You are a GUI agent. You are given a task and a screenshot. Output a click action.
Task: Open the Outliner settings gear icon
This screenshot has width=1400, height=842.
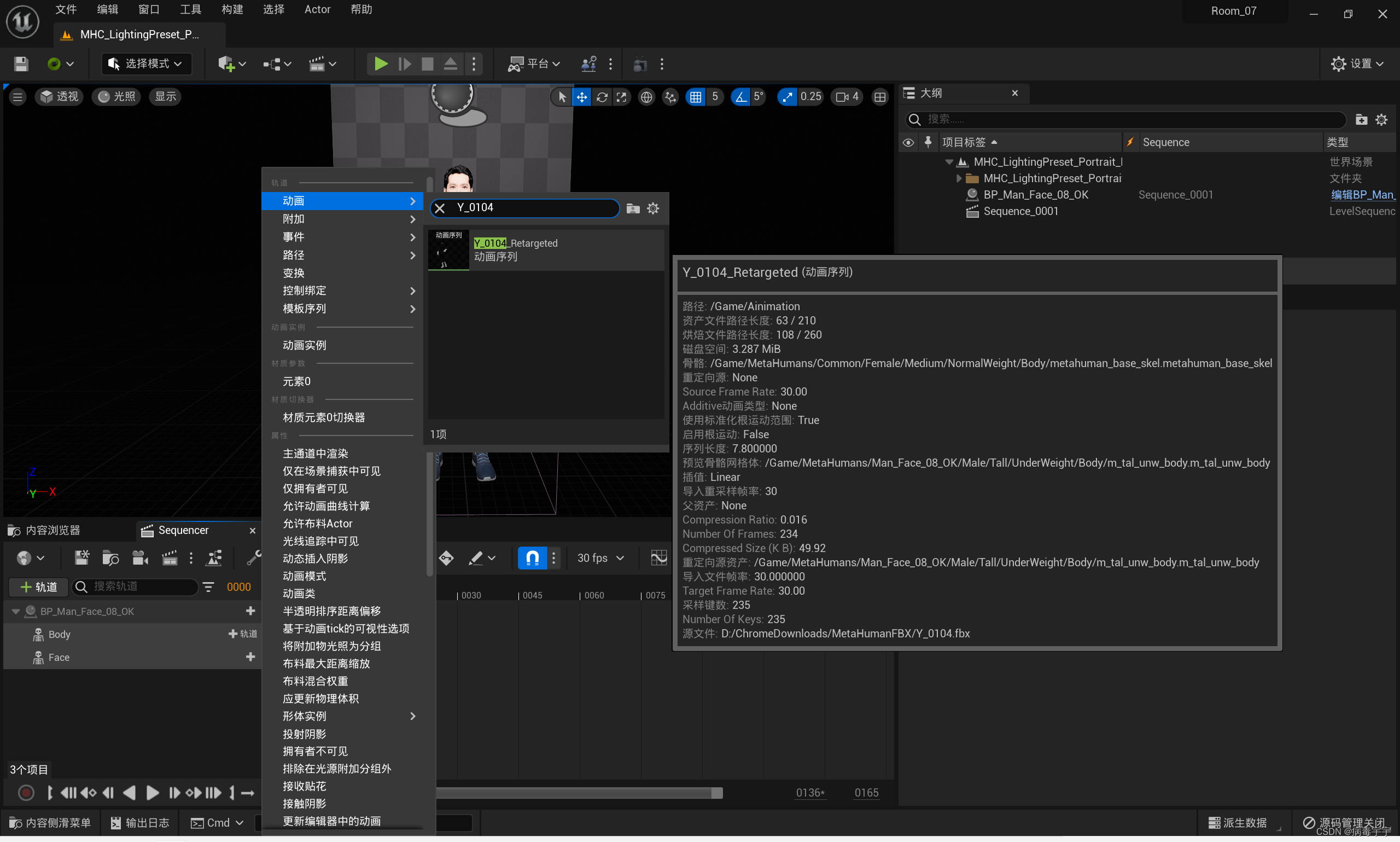pyautogui.click(x=1381, y=119)
